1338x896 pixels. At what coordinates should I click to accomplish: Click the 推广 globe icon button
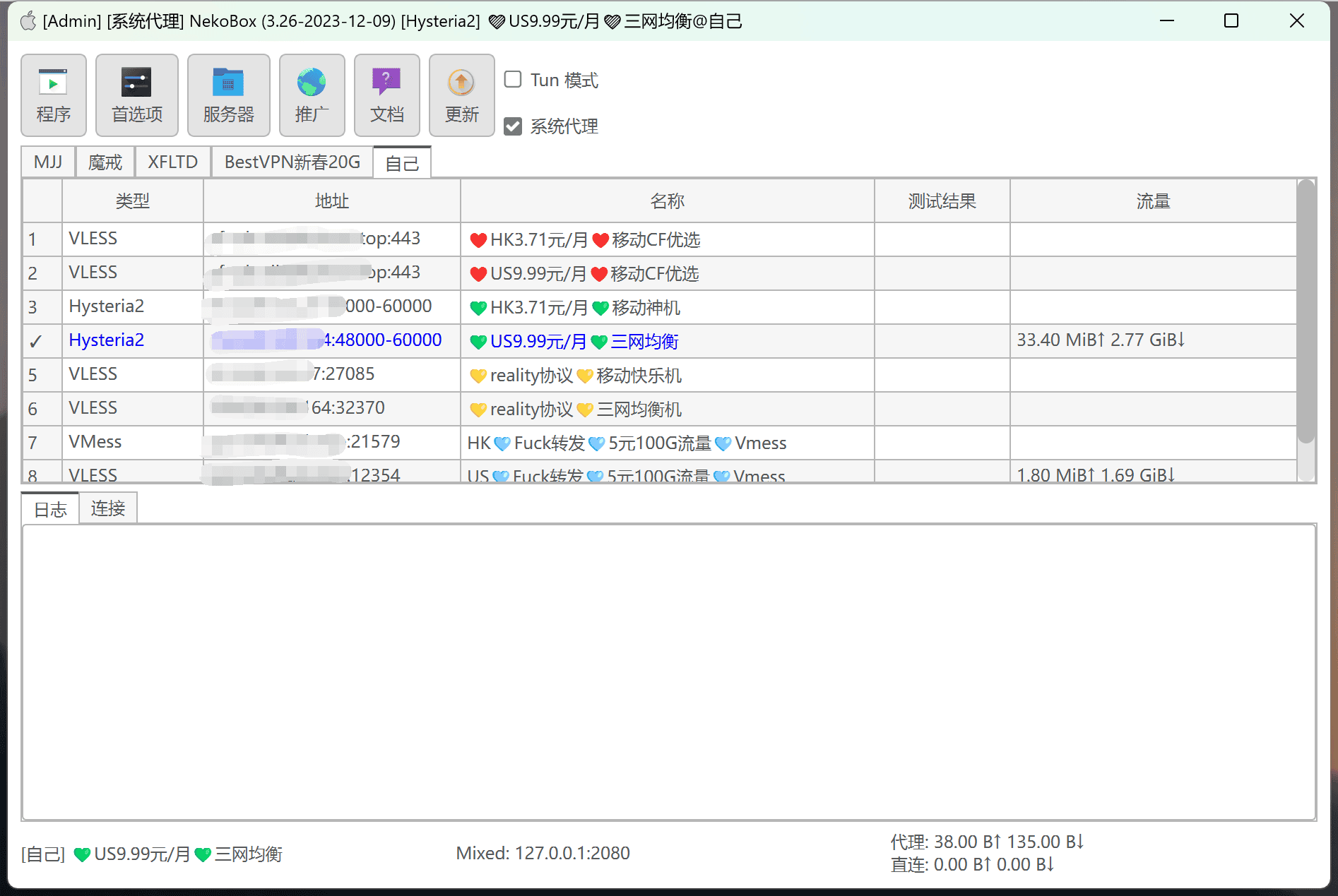[x=312, y=95]
